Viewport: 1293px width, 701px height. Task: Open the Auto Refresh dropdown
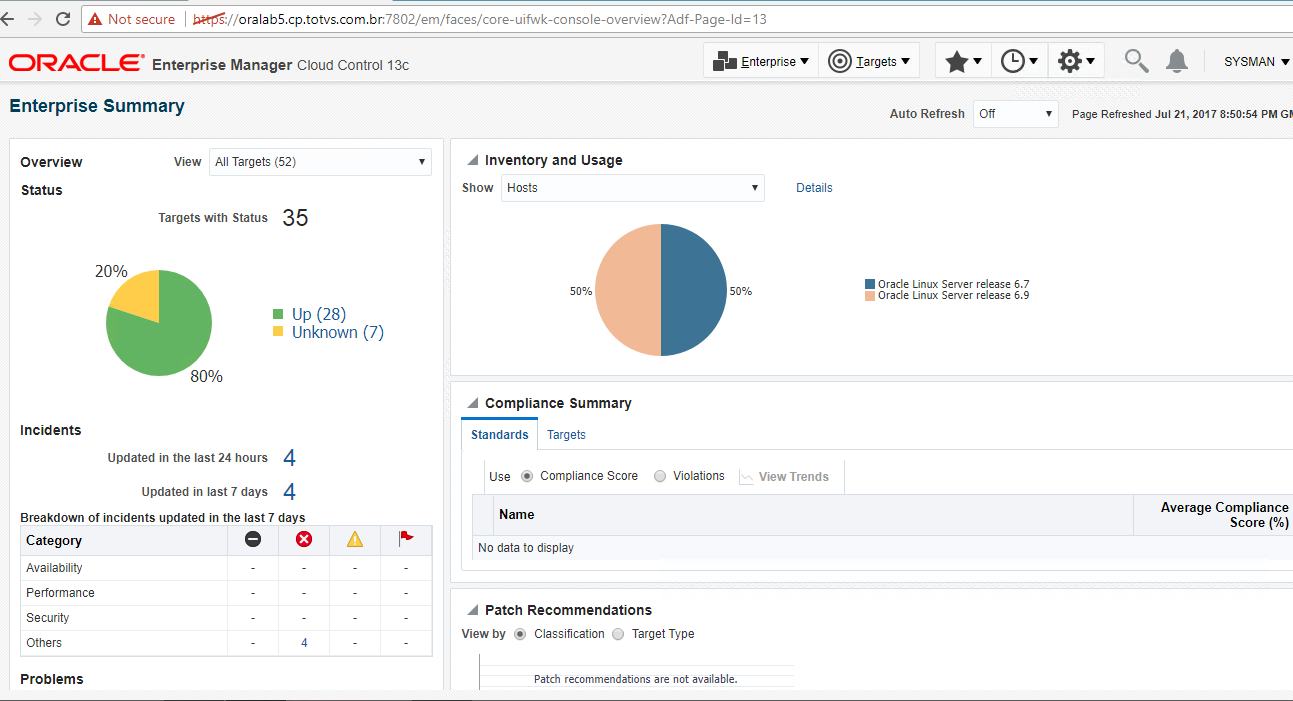coord(1015,114)
